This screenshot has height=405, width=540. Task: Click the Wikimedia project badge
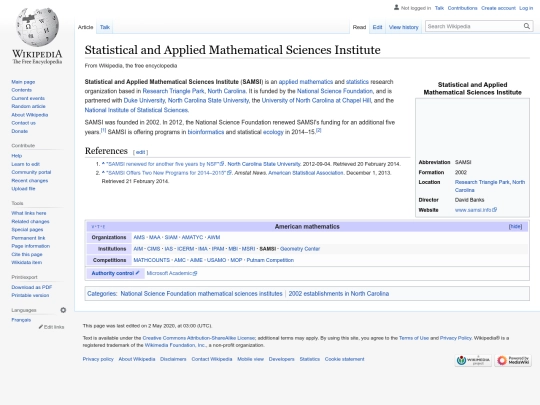pos(473,360)
